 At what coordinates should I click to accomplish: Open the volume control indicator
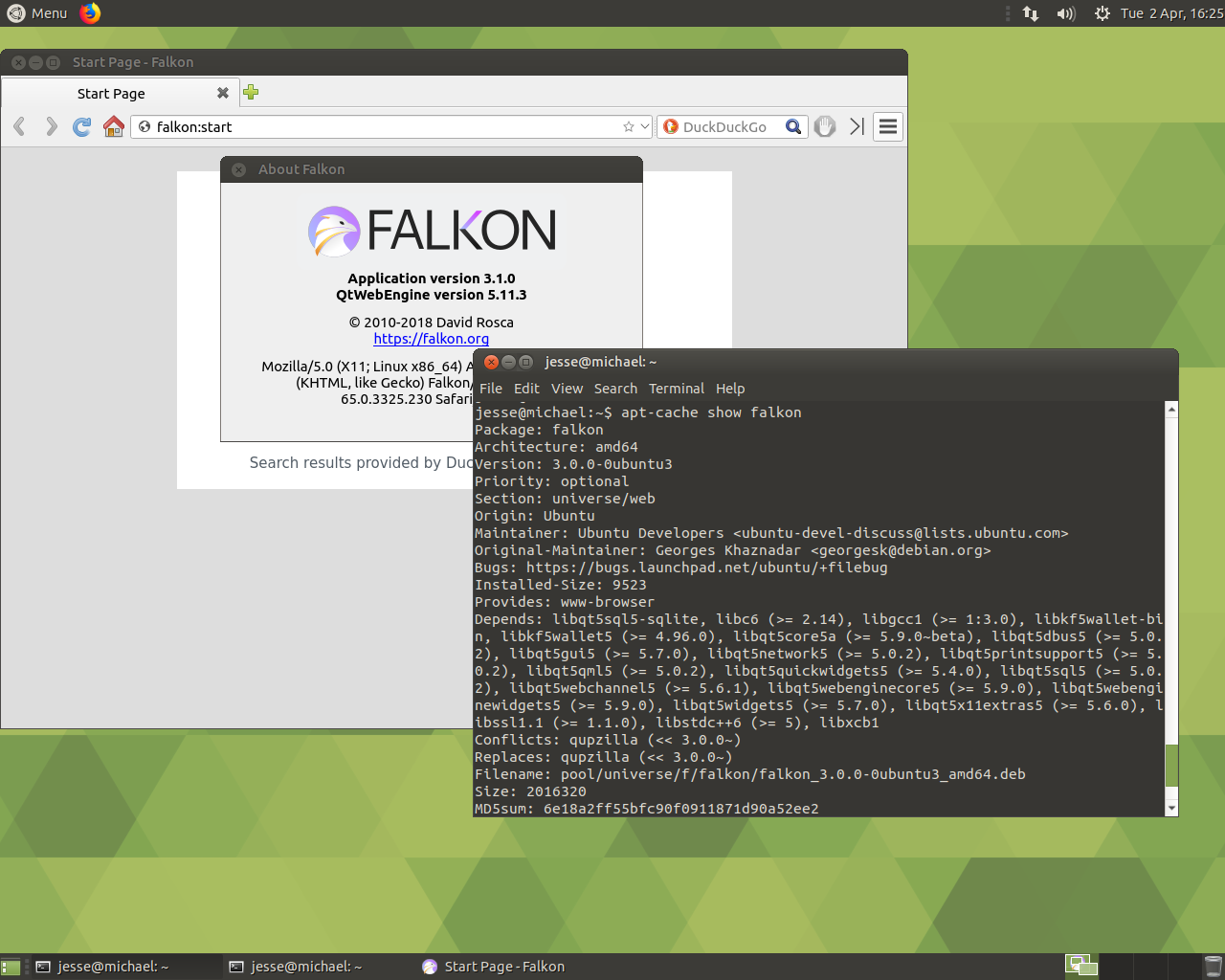coord(1066,13)
